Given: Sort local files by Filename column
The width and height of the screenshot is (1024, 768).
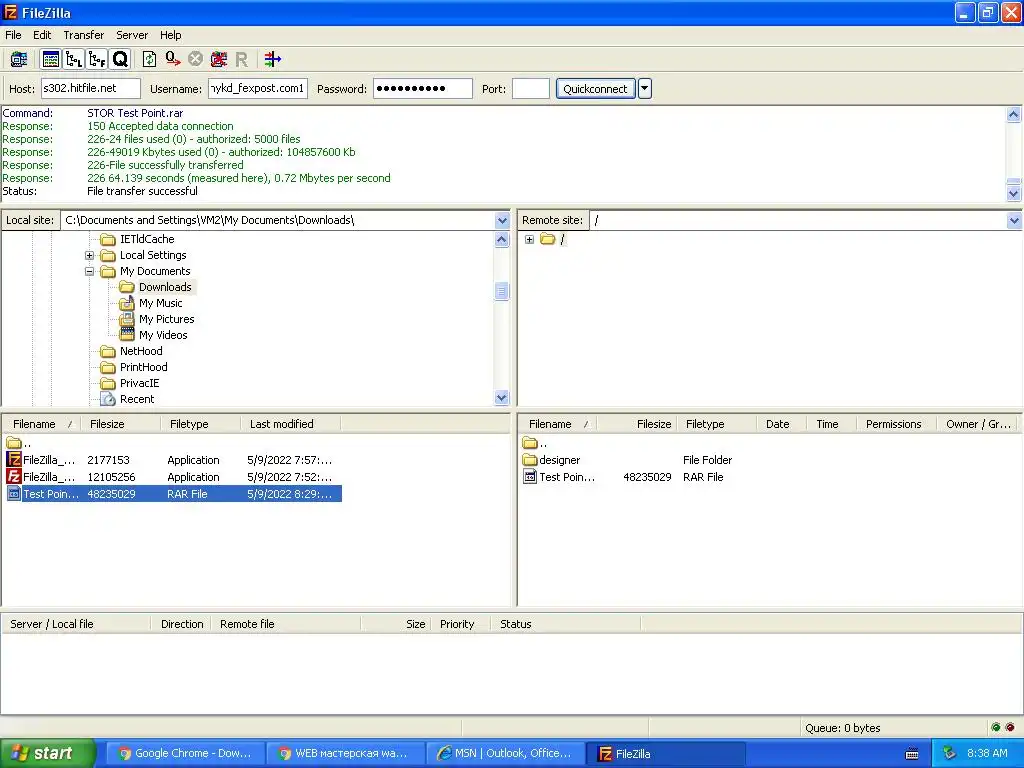Looking at the screenshot, I should click(42, 424).
